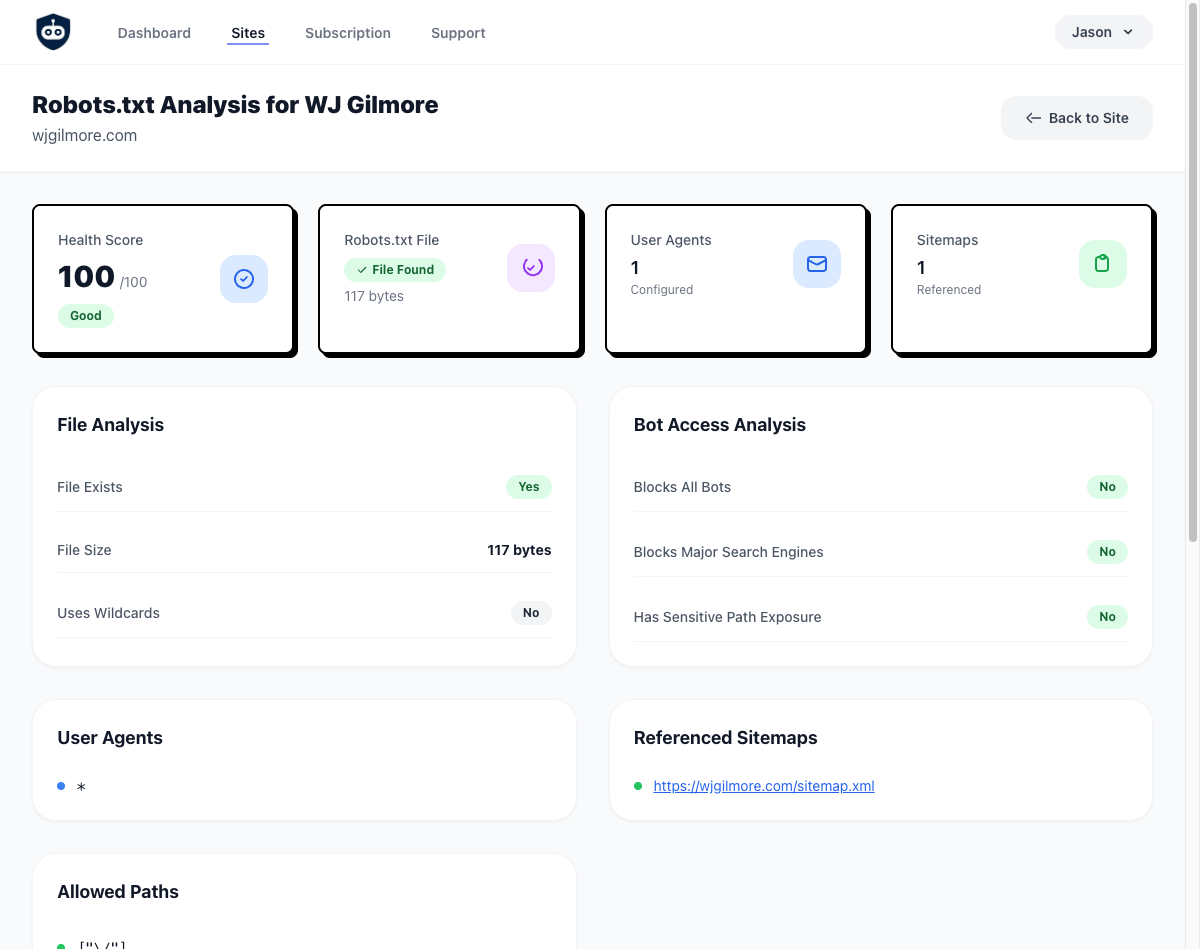The image size is (1200, 949).
Task: Go to the Dashboard nav item
Action: coord(154,33)
